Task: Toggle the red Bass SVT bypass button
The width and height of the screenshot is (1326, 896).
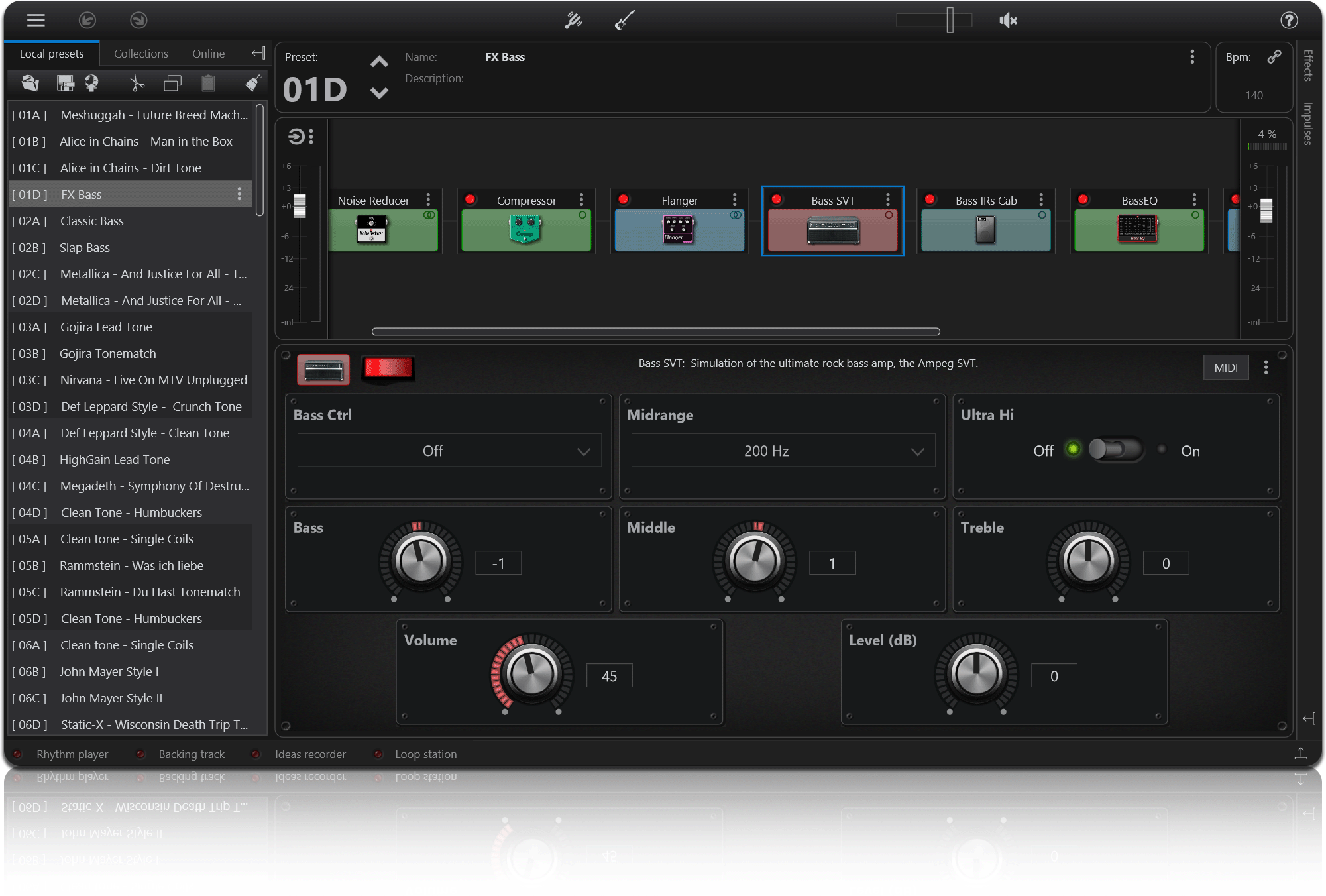Action: pos(388,368)
